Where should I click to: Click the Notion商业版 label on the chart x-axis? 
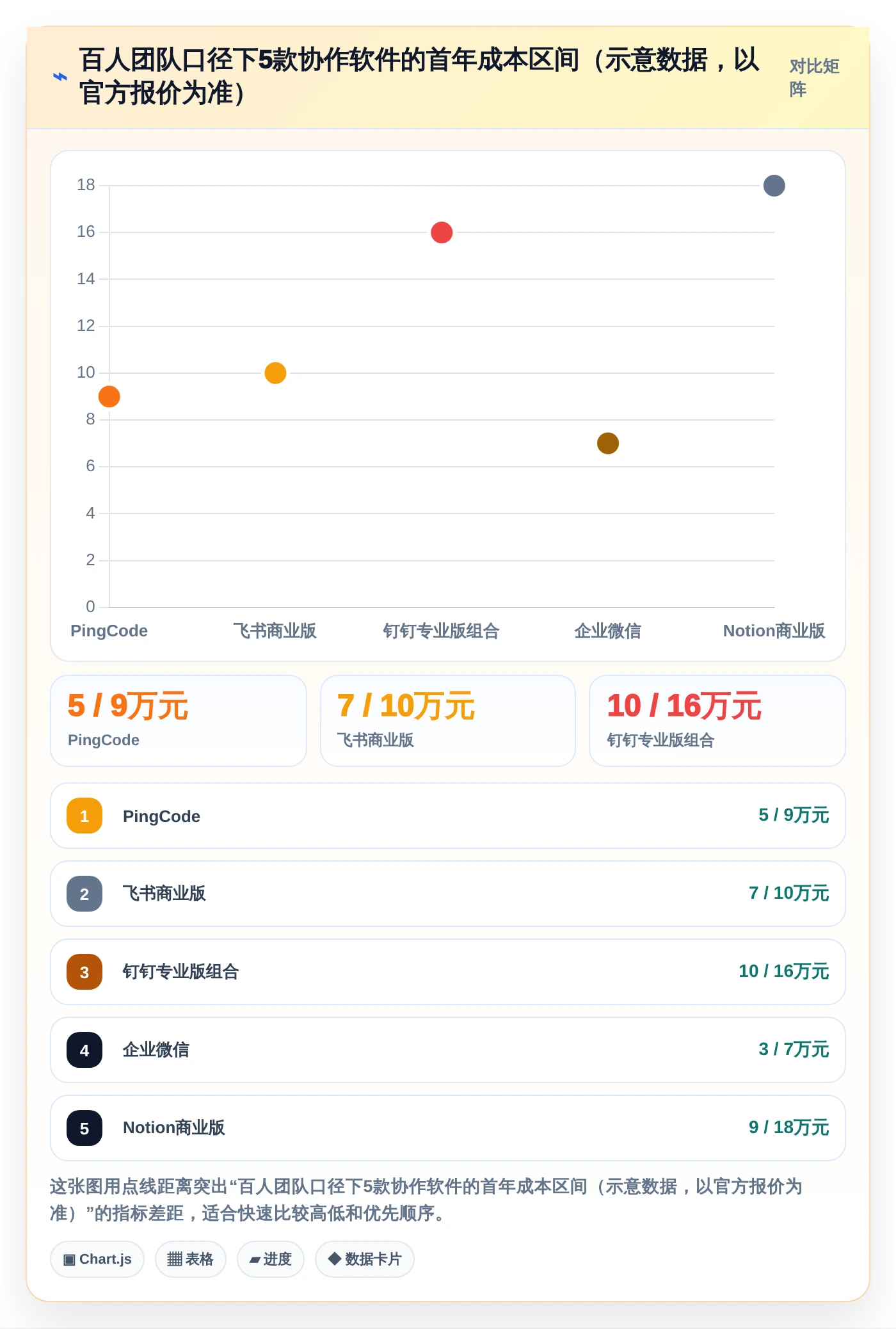(x=774, y=631)
